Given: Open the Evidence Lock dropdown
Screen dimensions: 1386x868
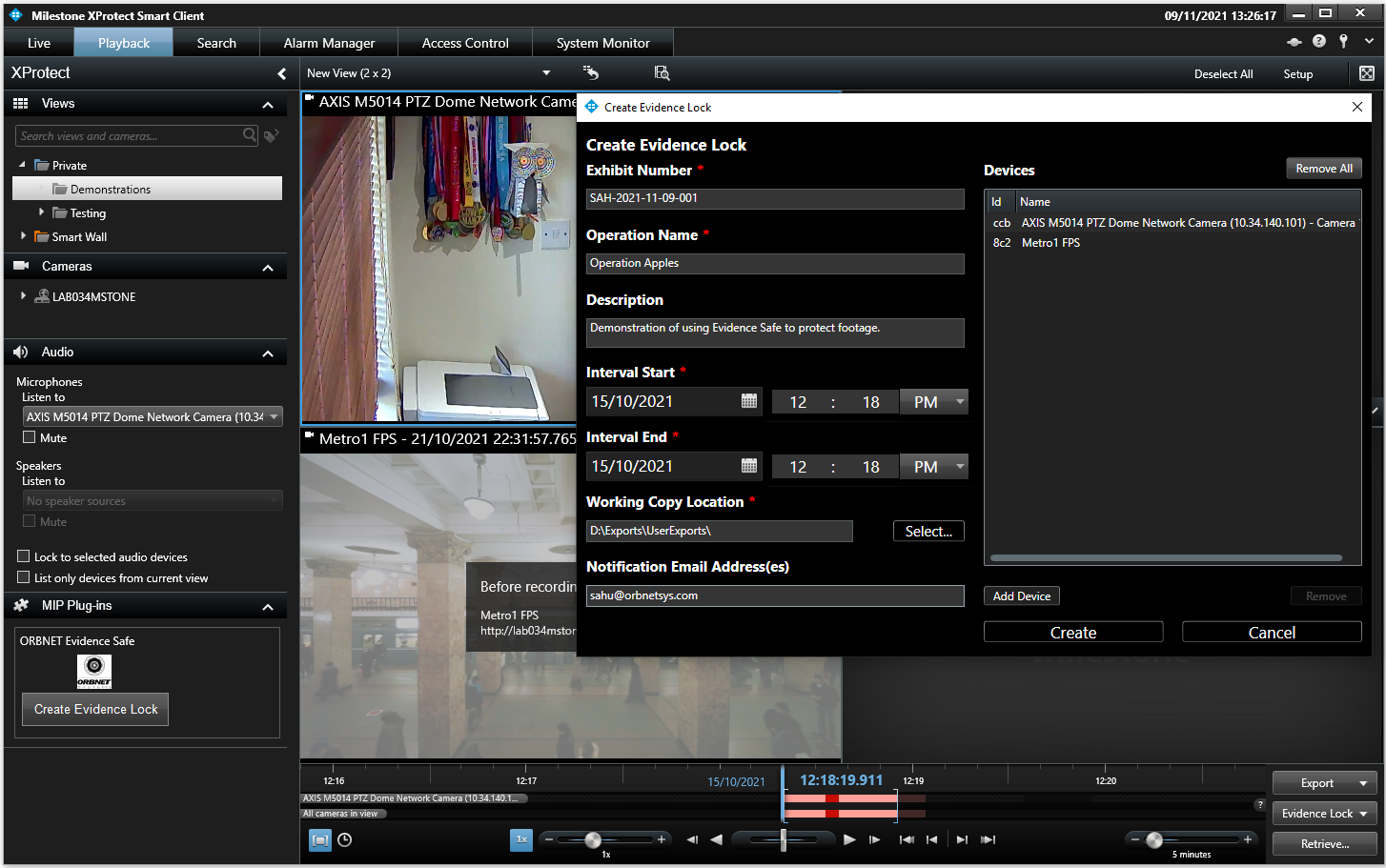Looking at the screenshot, I should (x=1325, y=814).
